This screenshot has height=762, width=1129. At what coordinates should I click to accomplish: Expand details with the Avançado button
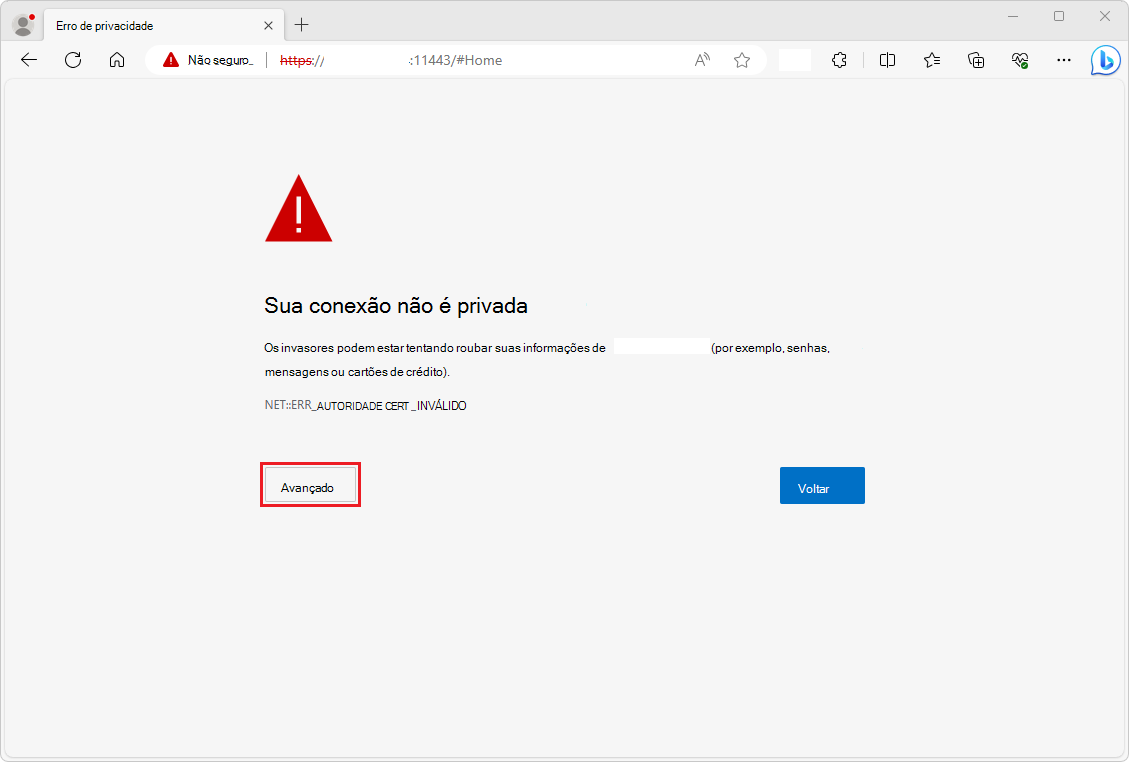(x=310, y=486)
